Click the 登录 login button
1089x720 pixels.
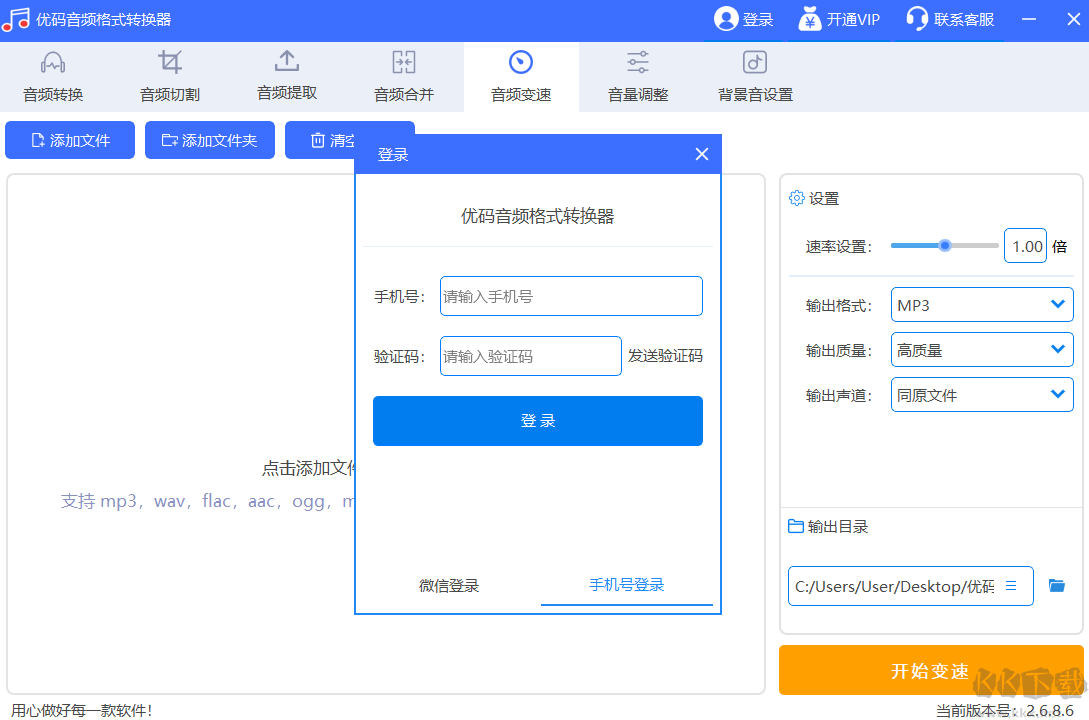pyautogui.click(x=537, y=421)
